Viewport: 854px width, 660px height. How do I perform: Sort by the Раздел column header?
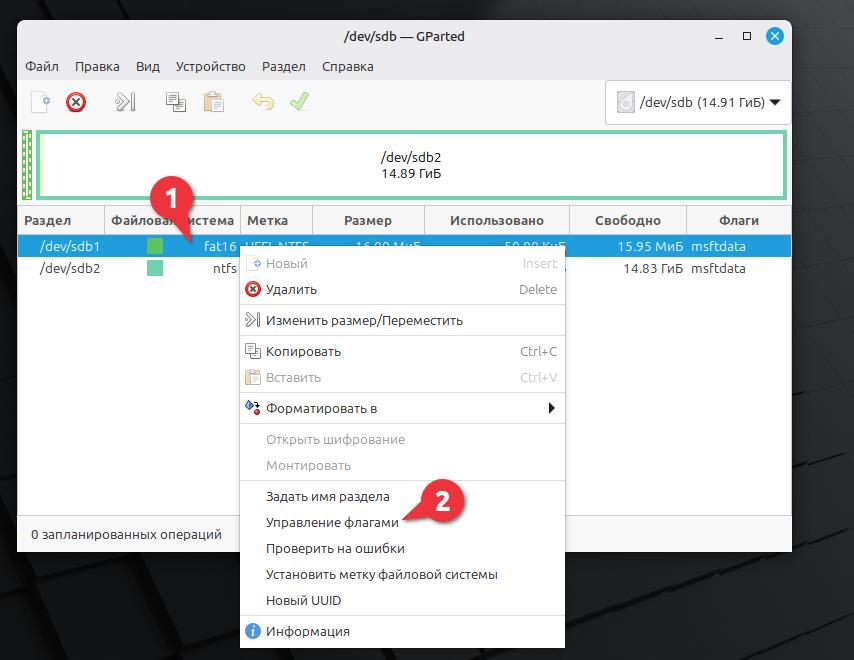click(61, 221)
